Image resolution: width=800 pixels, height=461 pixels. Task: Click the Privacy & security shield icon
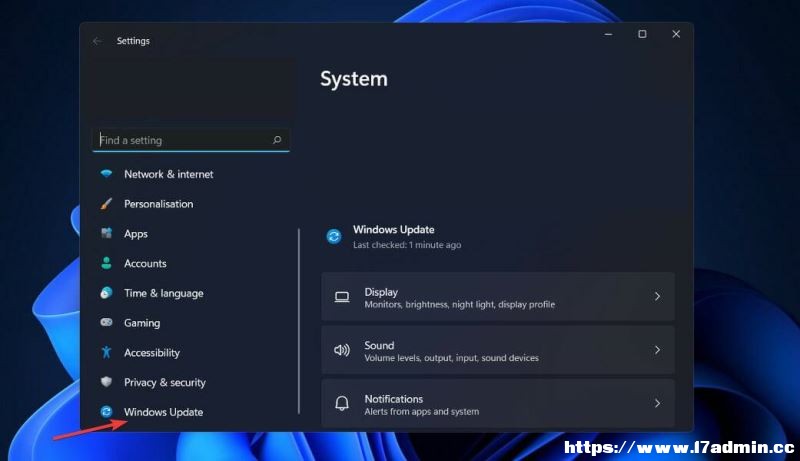[106, 381]
